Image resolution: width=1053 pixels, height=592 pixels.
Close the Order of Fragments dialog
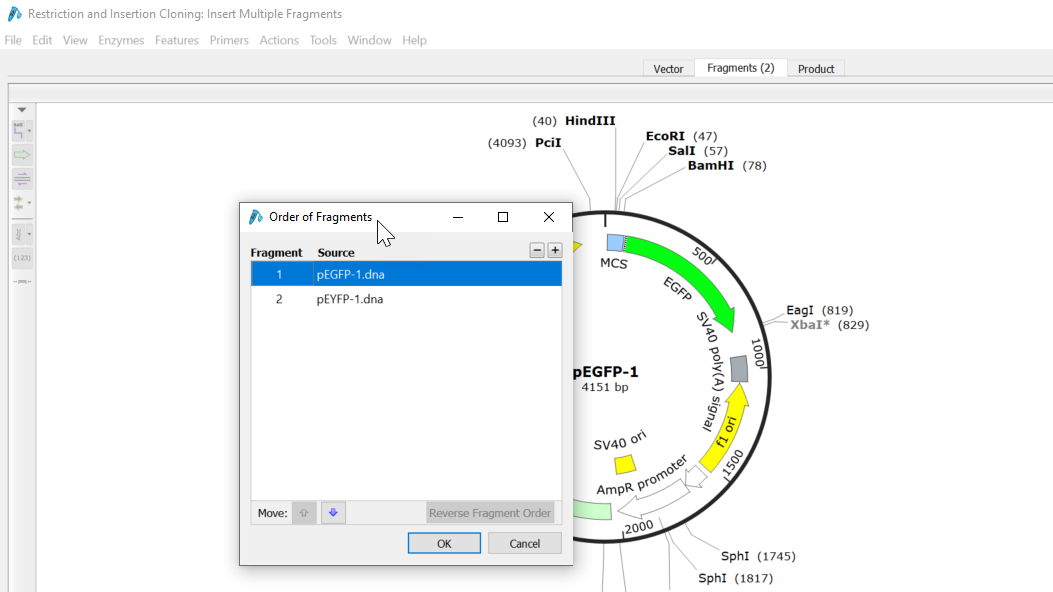point(549,217)
